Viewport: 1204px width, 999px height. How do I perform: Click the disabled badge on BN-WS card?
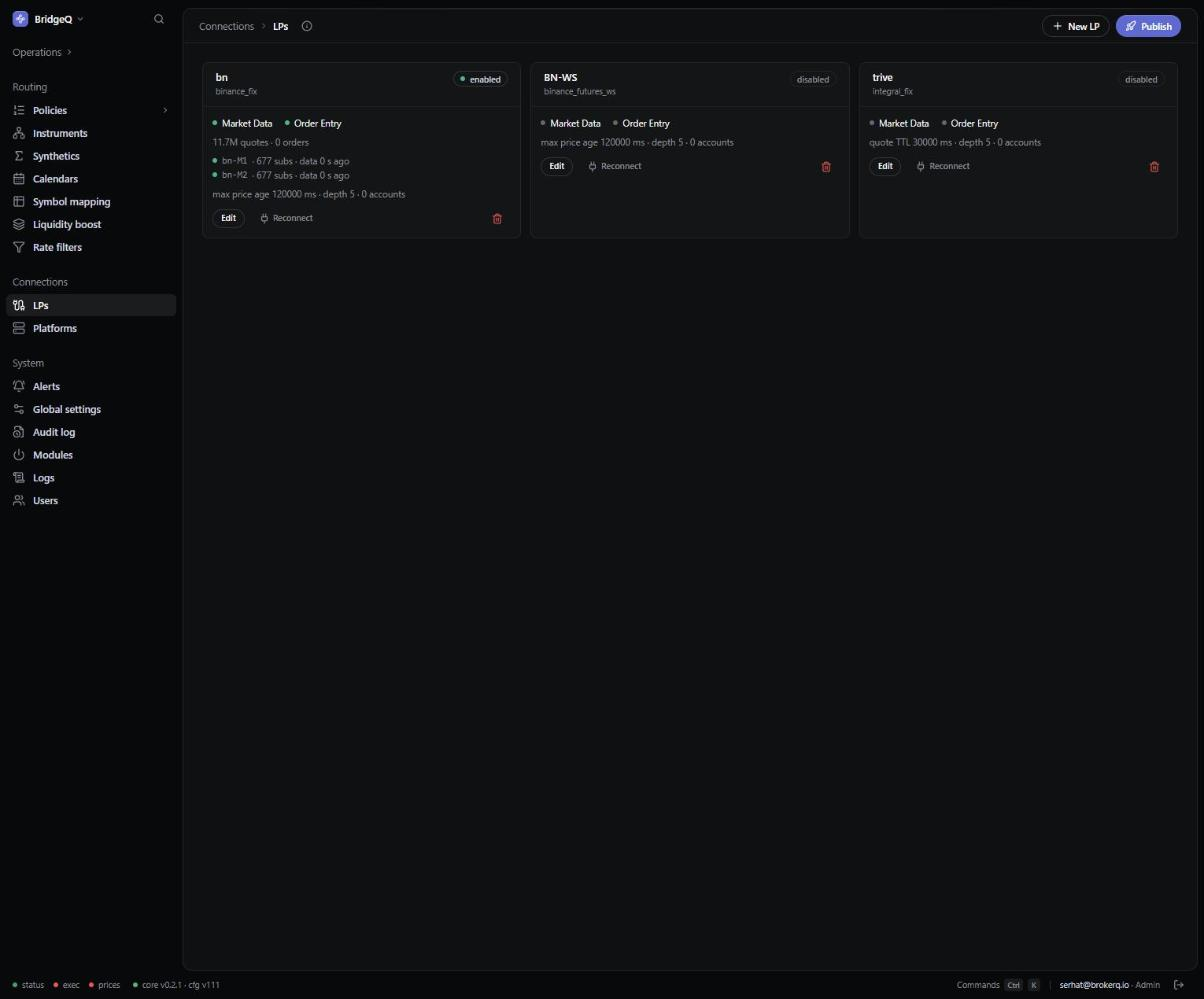tap(813, 79)
